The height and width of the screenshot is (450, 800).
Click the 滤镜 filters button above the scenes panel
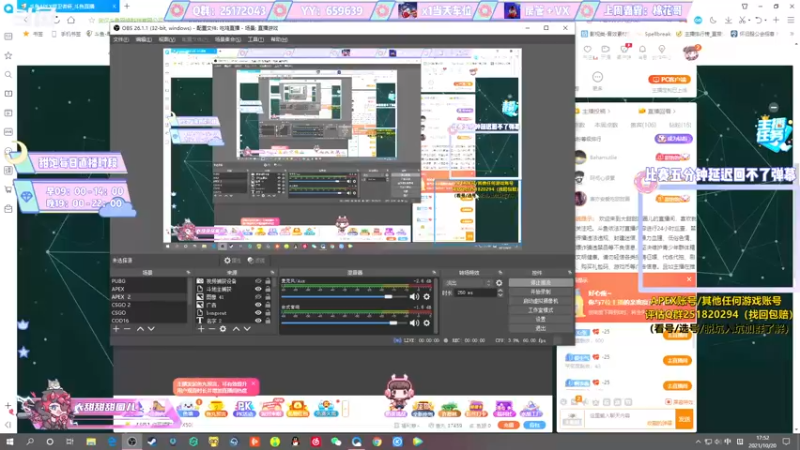(x=256, y=260)
